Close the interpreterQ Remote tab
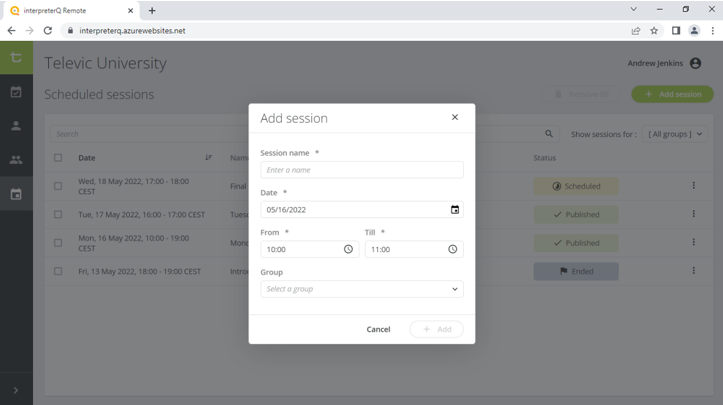Screen dimensions: 723x405 coord(130,10)
